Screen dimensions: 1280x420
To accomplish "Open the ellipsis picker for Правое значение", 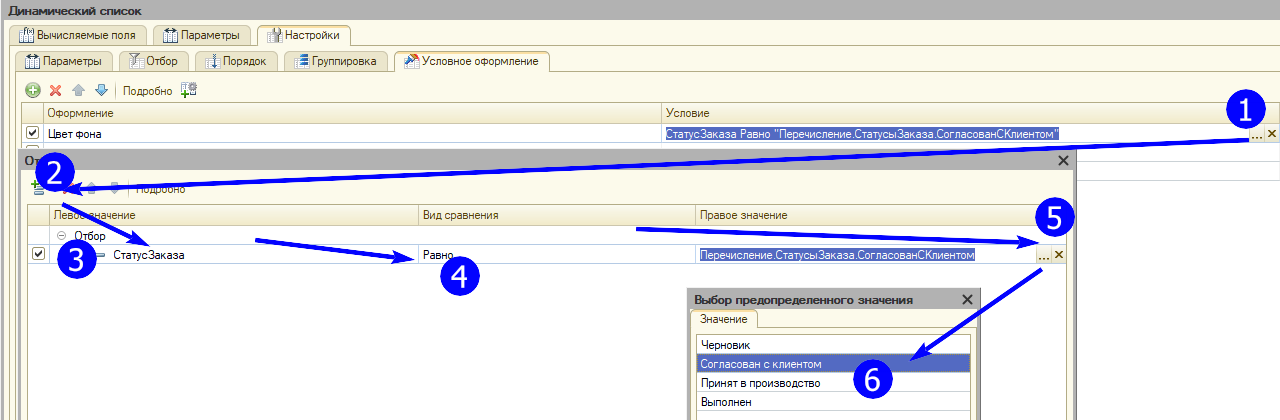I will pos(1043,256).
